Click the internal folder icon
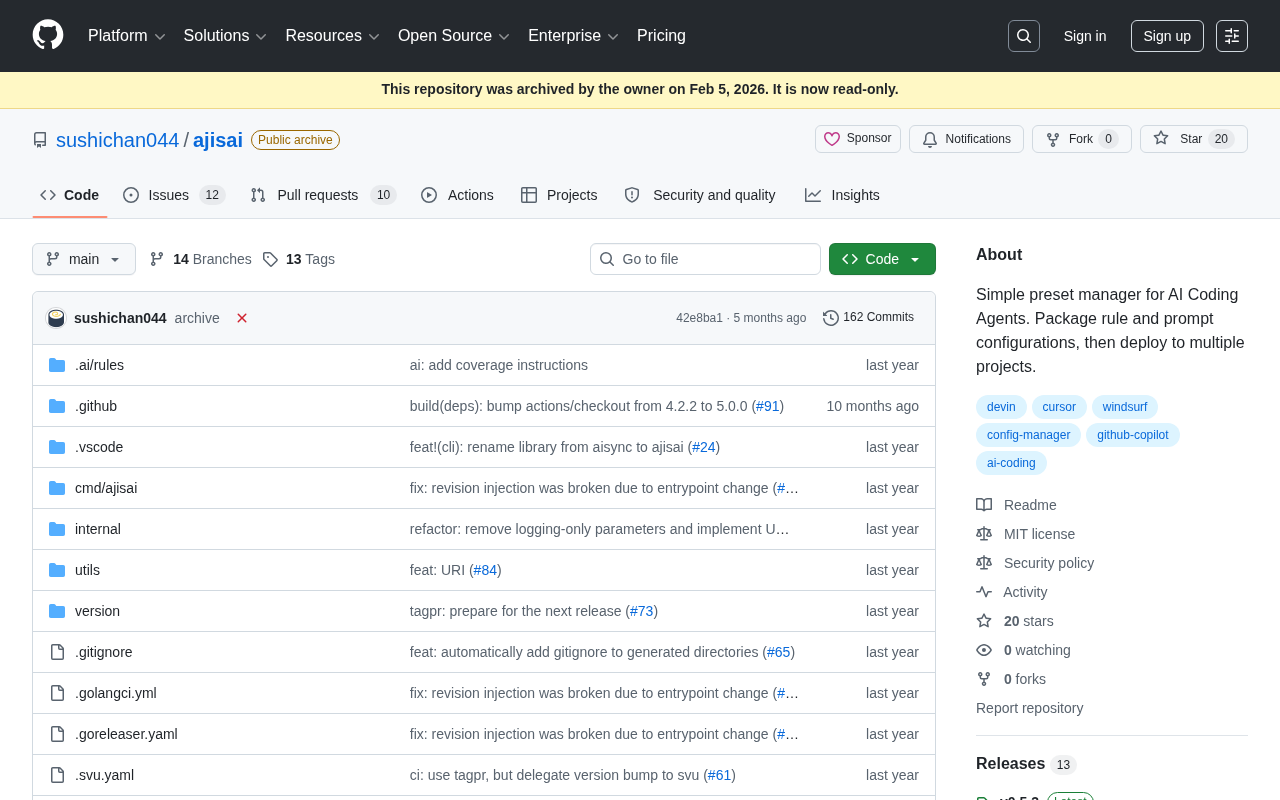This screenshot has width=1280, height=800. (57, 529)
